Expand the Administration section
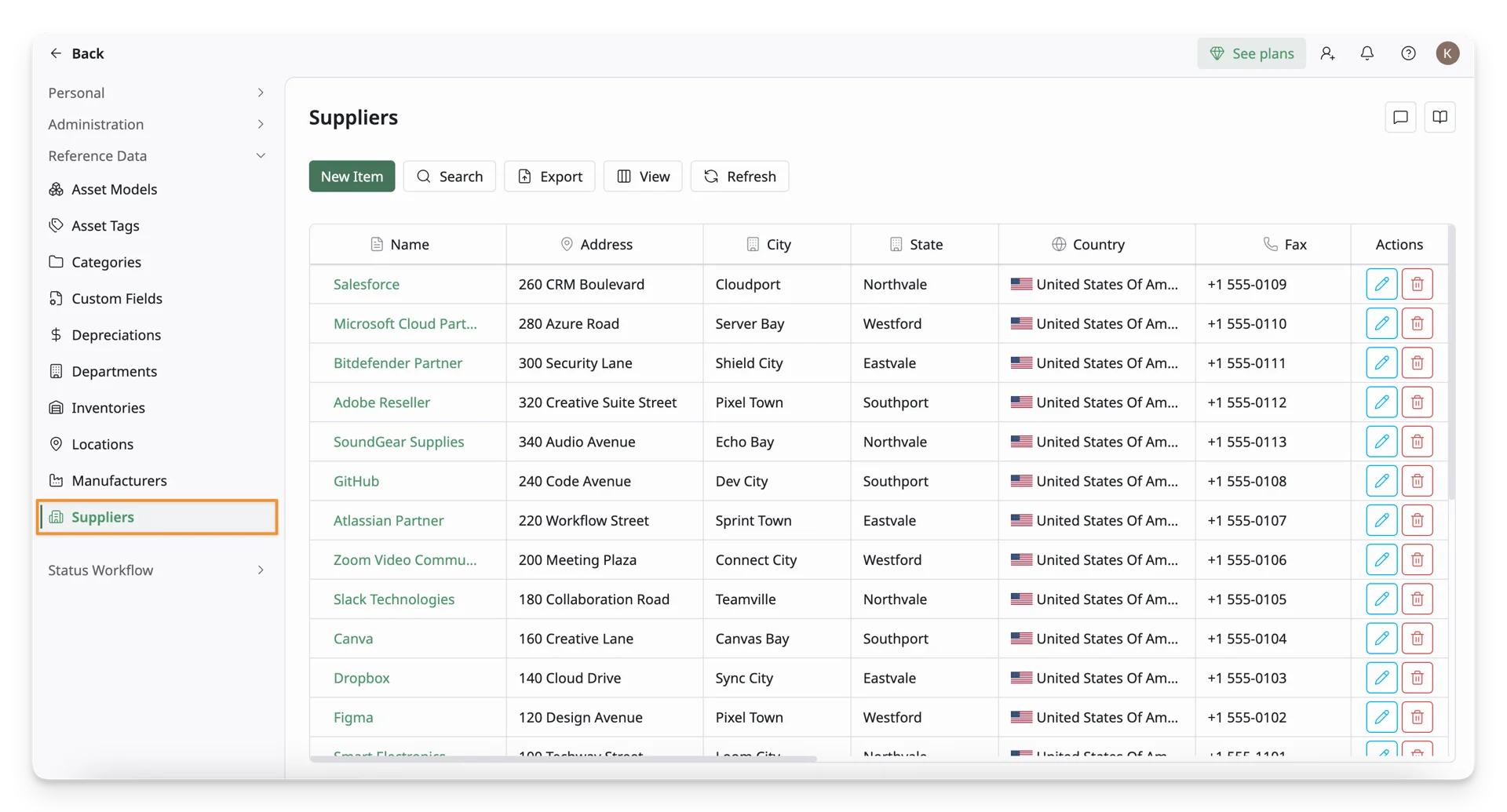The height and width of the screenshot is (812, 1507). coord(157,124)
